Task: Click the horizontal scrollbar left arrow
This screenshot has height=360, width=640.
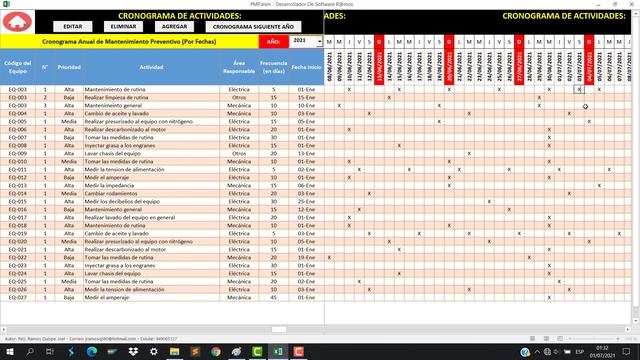Action: 4,329
